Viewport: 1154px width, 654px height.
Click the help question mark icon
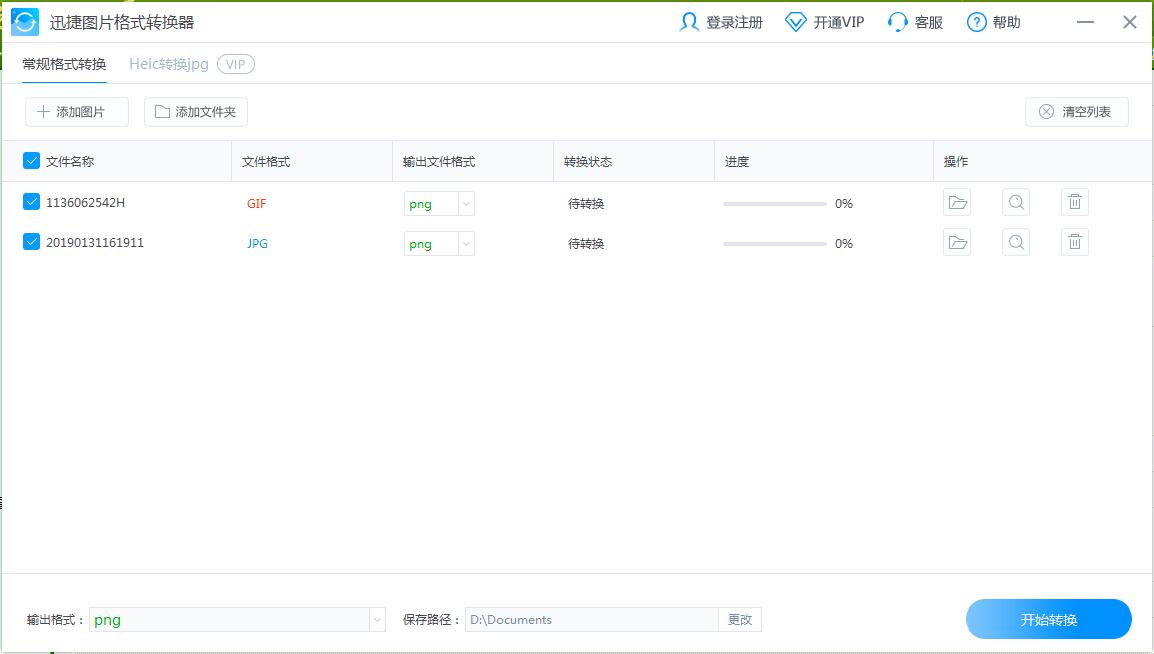(977, 22)
